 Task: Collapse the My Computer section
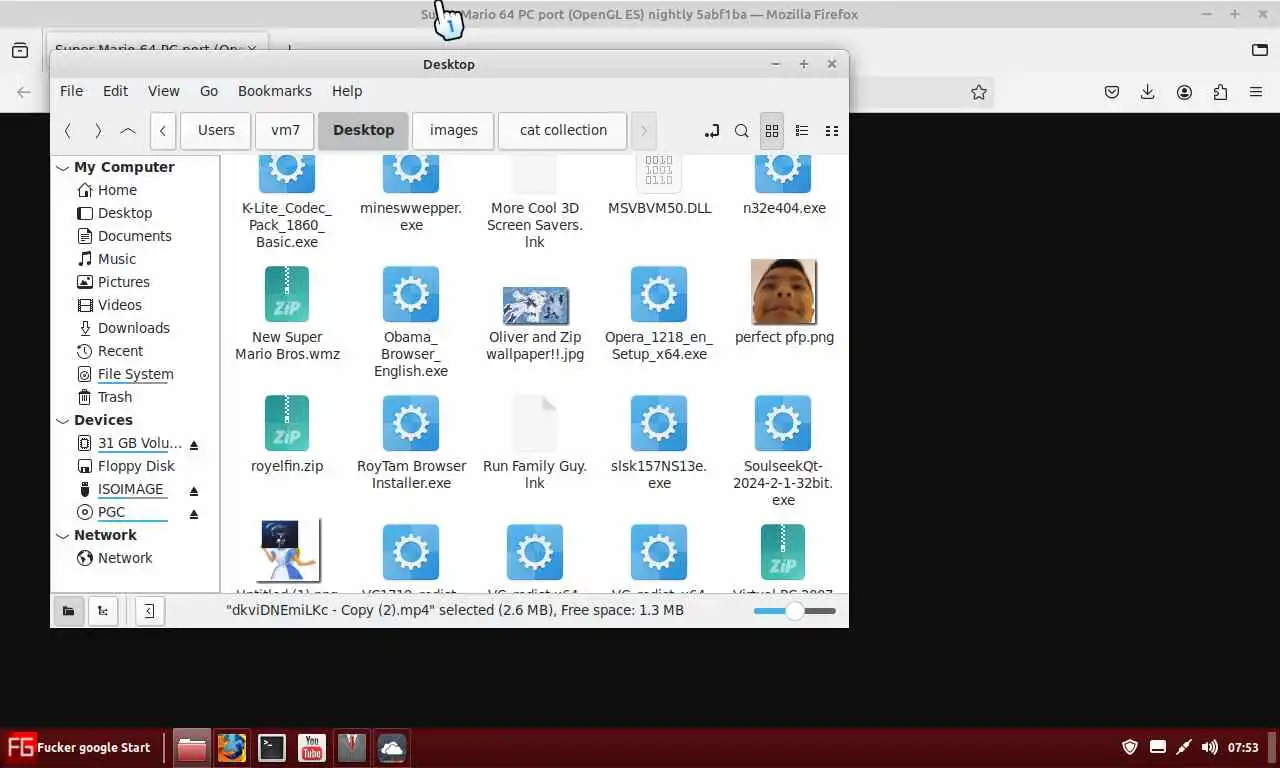tap(63, 168)
